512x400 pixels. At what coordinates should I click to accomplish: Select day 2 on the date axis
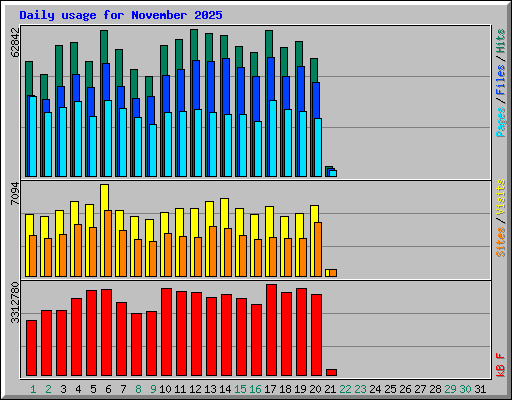(48, 389)
